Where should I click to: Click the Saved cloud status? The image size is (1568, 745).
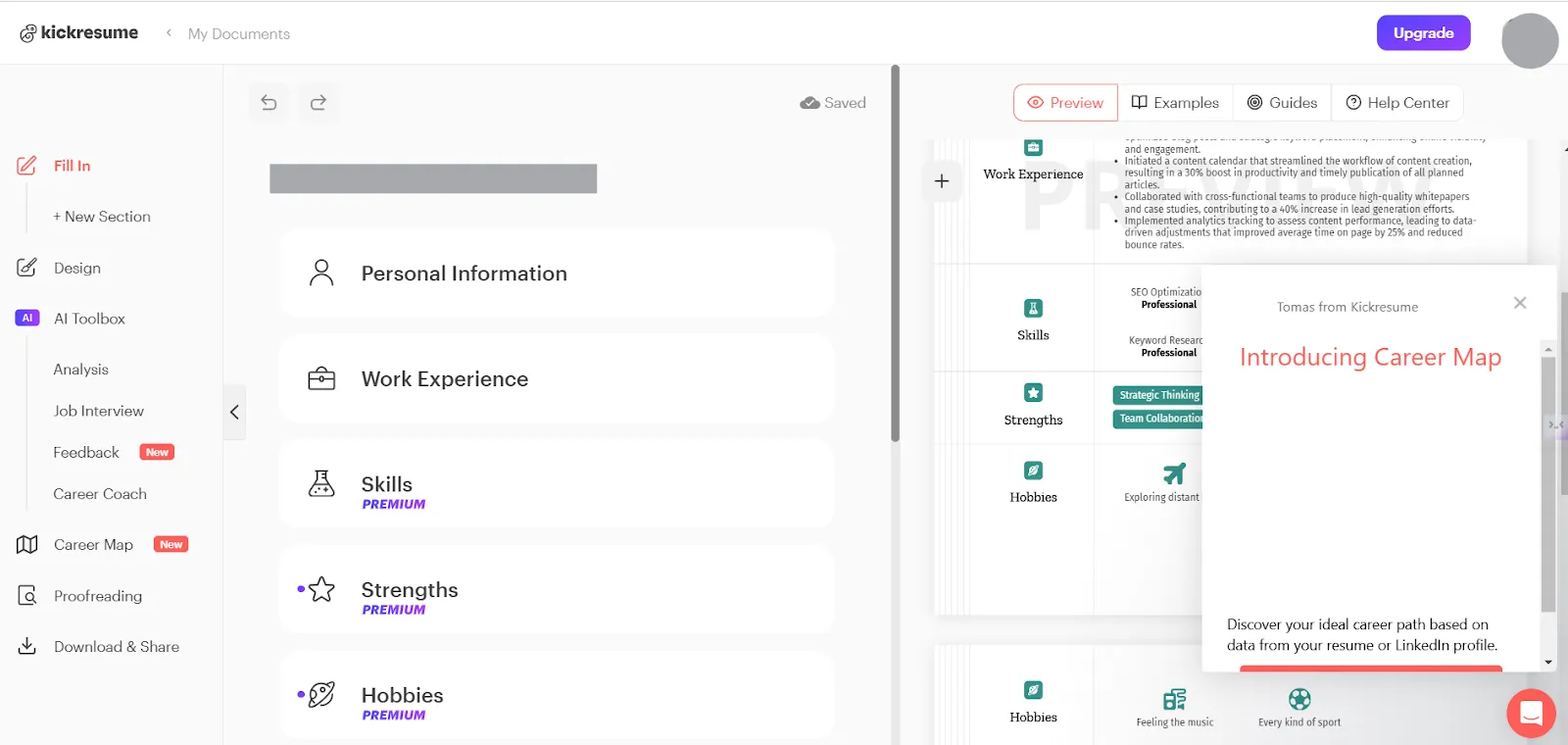(x=833, y=102)
